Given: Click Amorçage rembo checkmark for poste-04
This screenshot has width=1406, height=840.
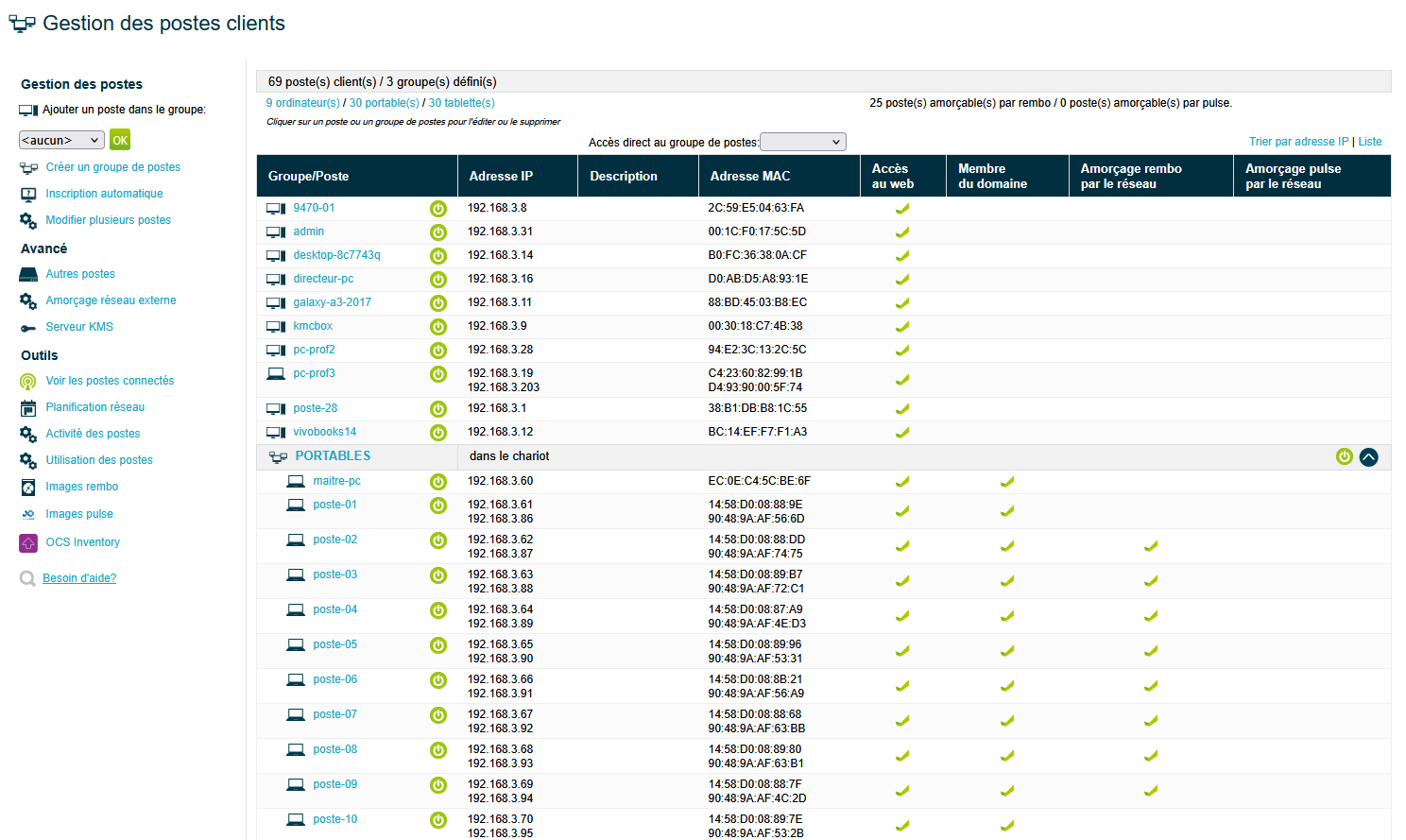Looking at the screenshot, I should [x=1151, y=616].
